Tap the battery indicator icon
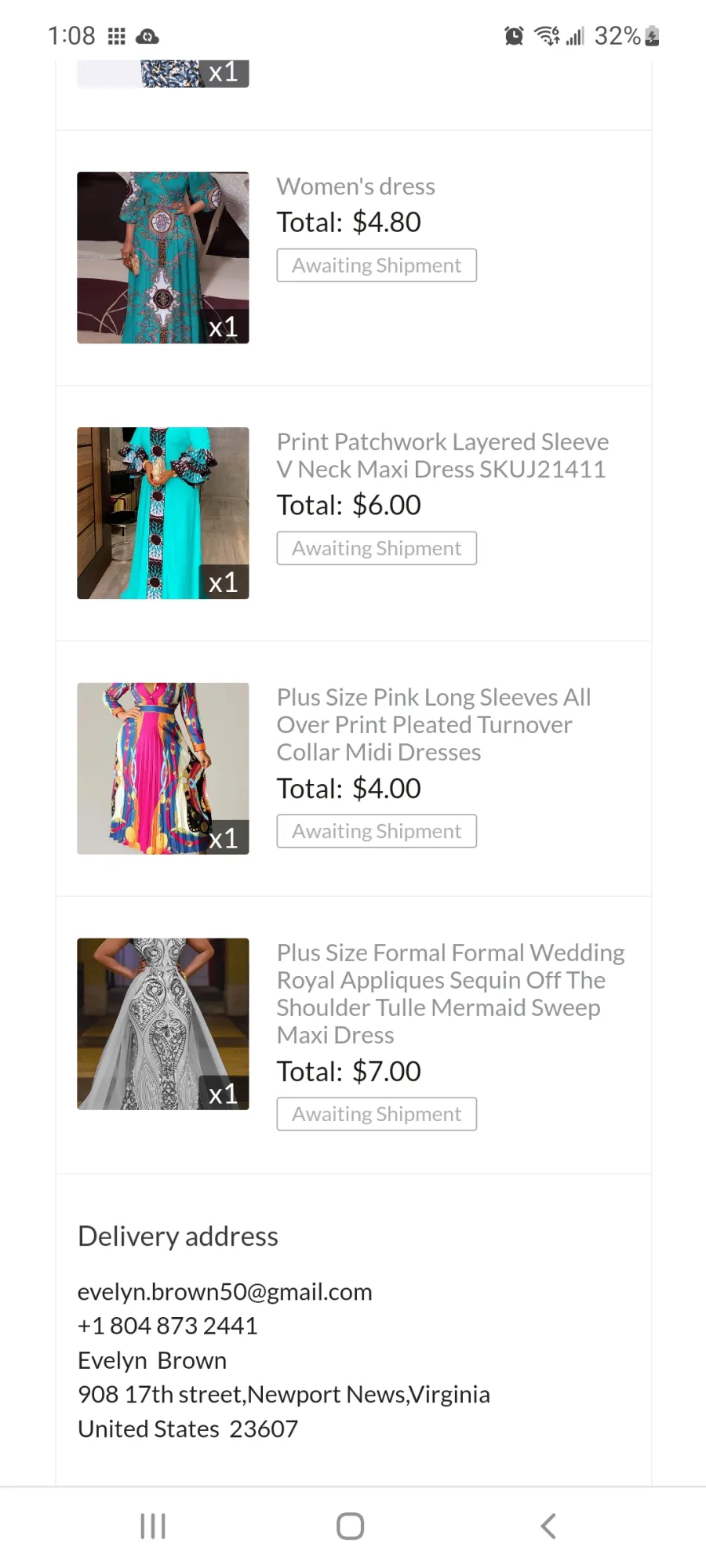This screenshot has width=706, height=1568. pyautogui.click(x=652, y=36)
